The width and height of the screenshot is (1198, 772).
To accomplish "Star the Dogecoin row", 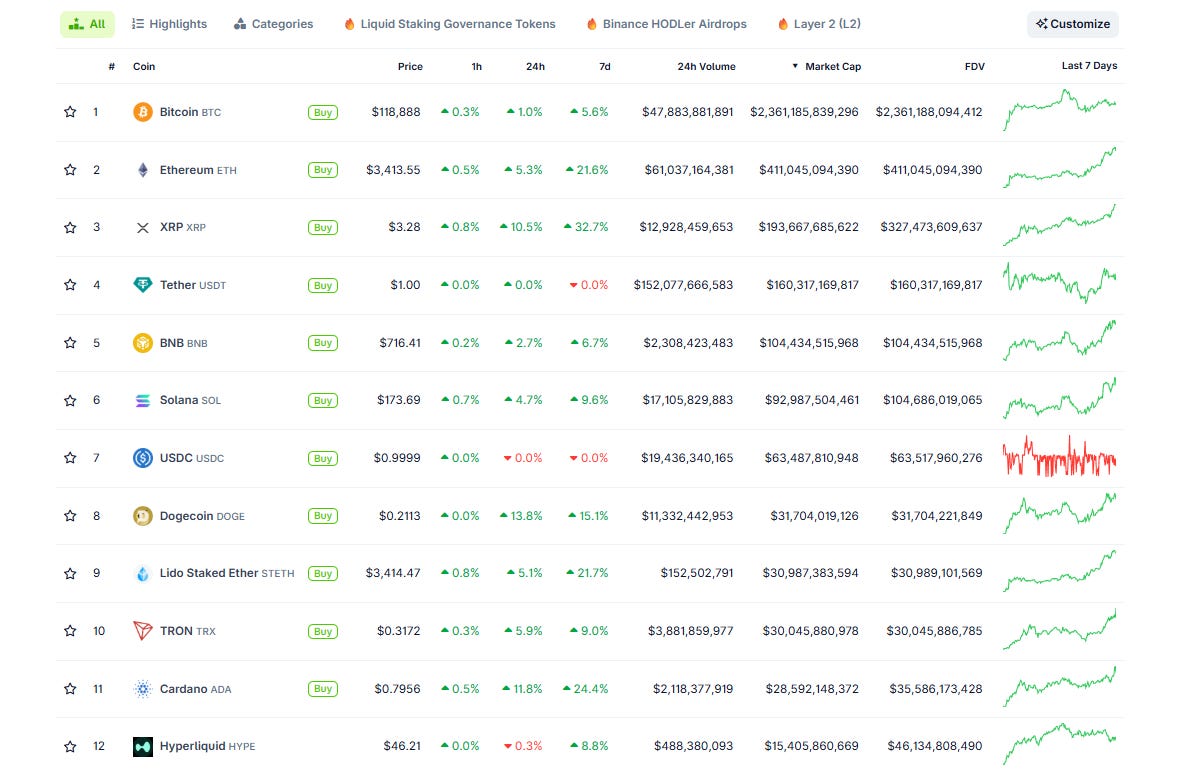I will pyautogui.click(x=70, y=516).
